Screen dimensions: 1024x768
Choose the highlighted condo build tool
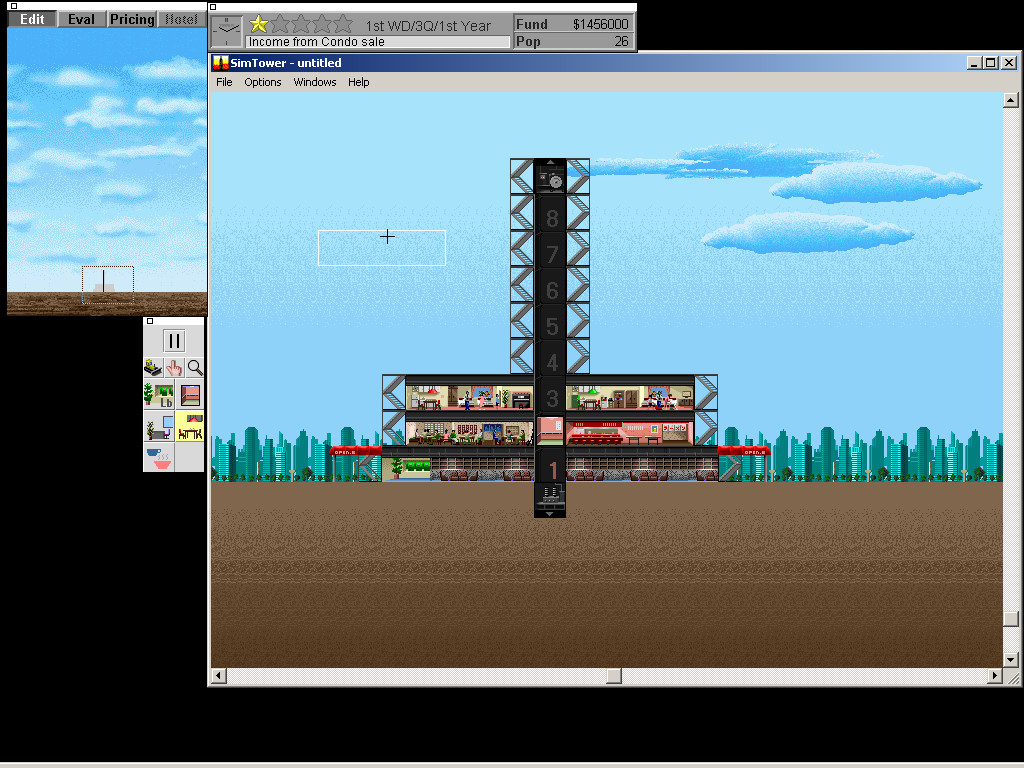coord(189,426)
